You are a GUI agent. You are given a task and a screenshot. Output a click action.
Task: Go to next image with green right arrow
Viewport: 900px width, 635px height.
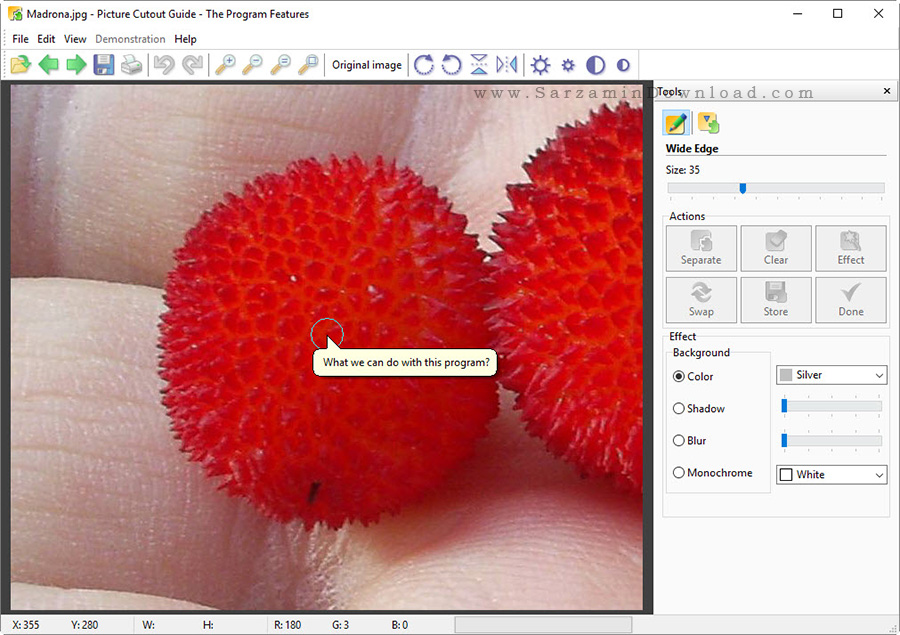76,65
